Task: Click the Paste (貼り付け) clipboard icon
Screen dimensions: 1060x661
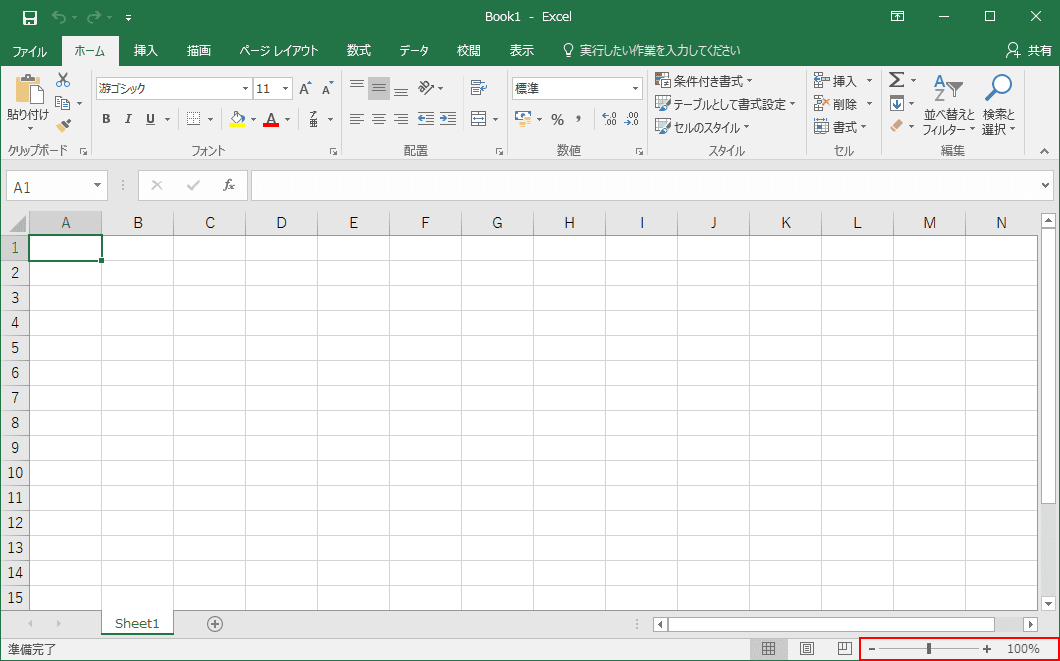Action: coord(29,89)
